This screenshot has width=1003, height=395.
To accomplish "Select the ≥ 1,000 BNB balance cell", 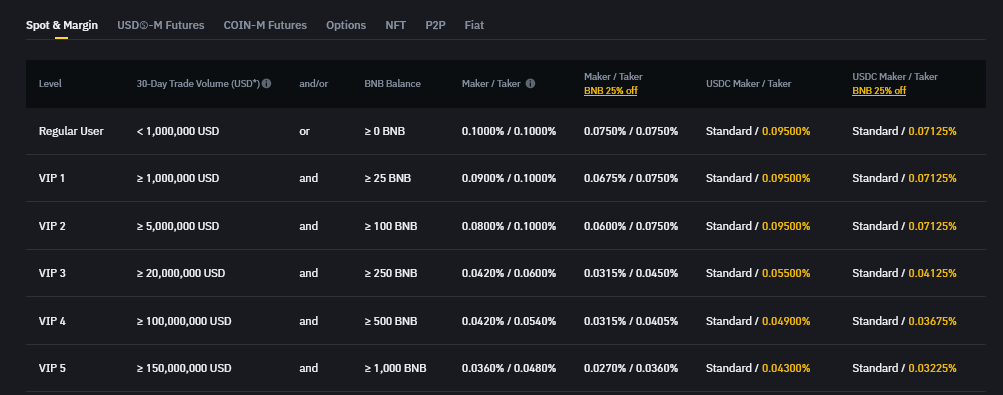I will (x=395, y=368).
